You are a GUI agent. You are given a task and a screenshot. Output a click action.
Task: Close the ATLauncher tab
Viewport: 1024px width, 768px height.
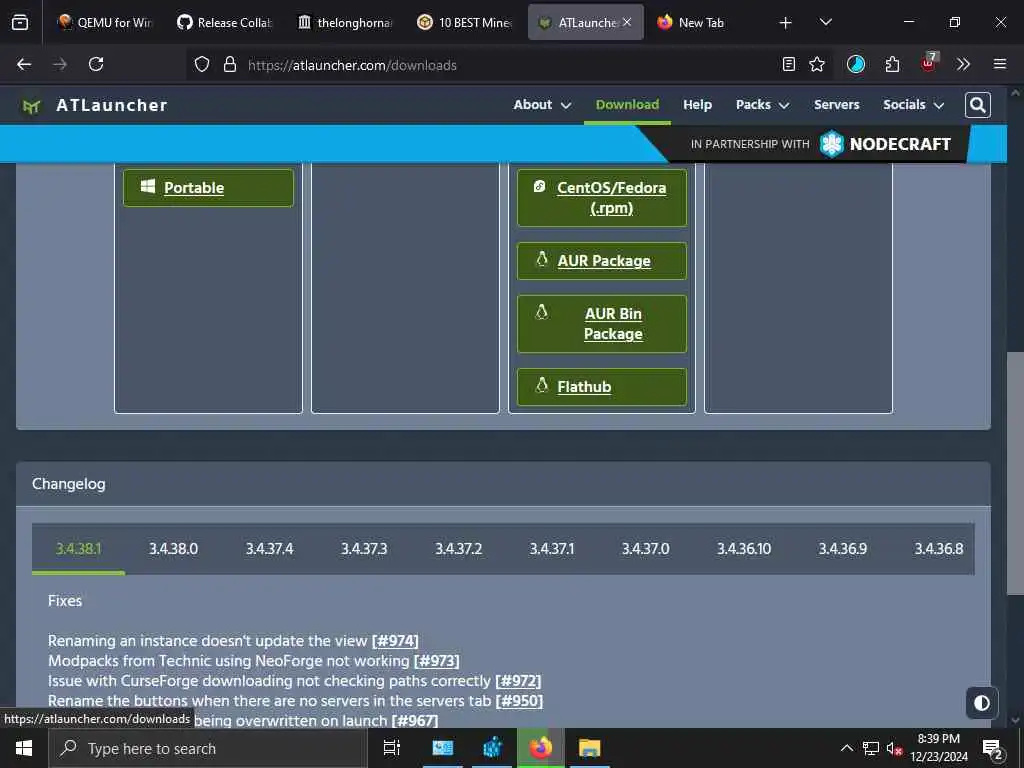[x=627, y=22]
